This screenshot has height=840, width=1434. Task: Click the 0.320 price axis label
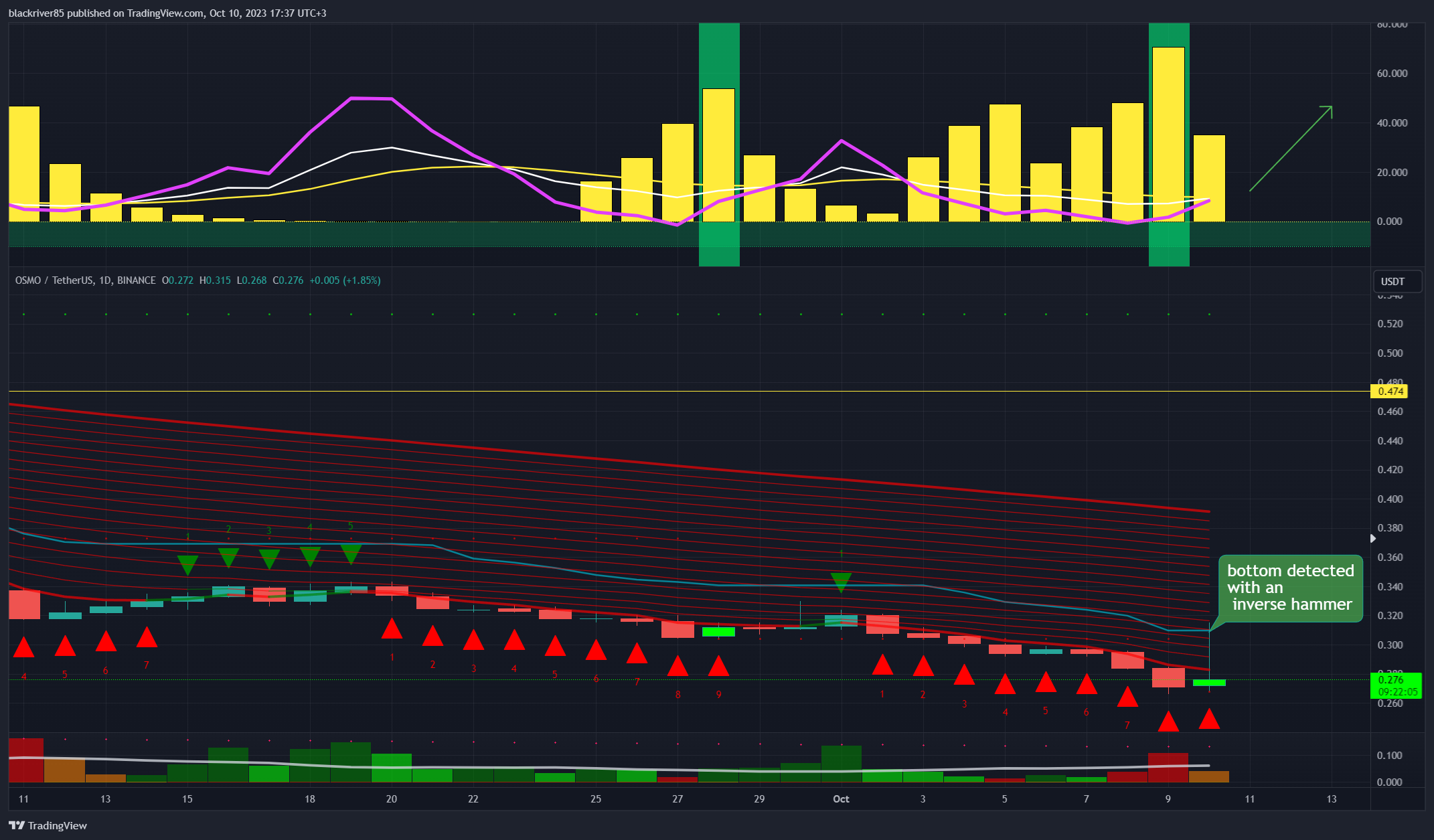(1390, 616)
